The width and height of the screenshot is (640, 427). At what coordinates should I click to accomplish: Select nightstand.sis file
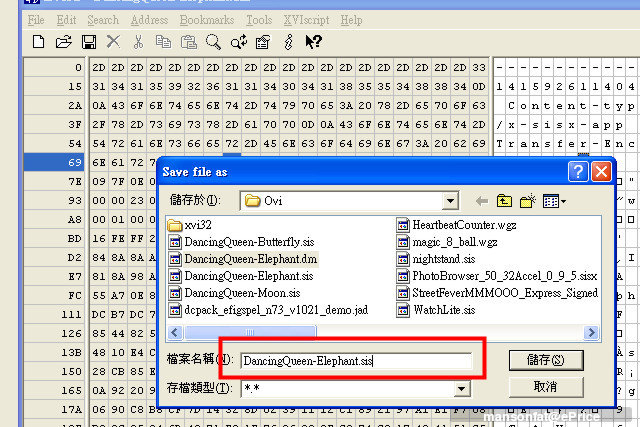[436, 259]
